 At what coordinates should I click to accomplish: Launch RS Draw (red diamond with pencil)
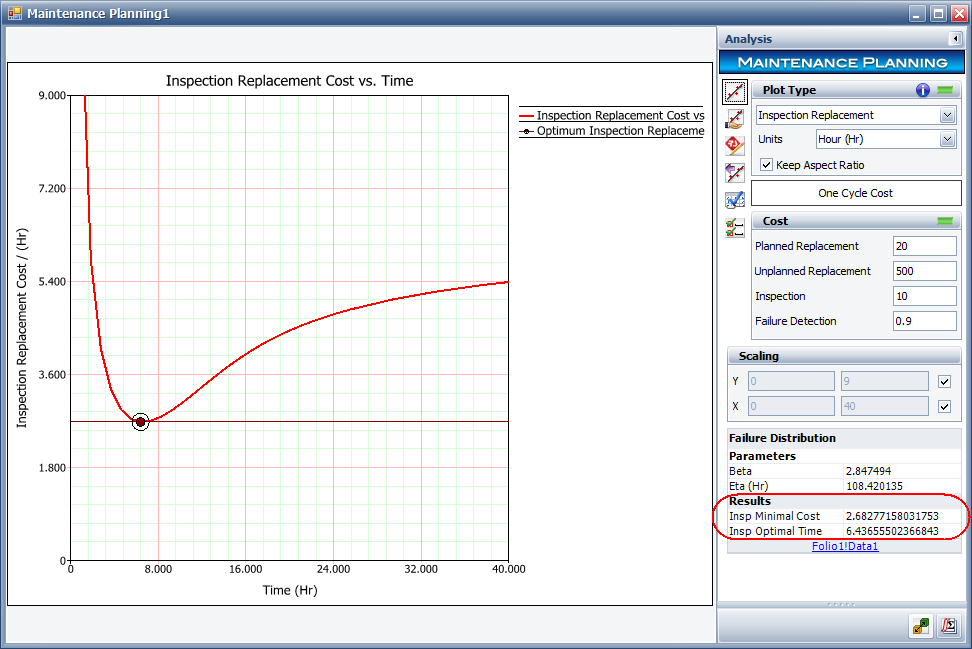click(735, 146)
